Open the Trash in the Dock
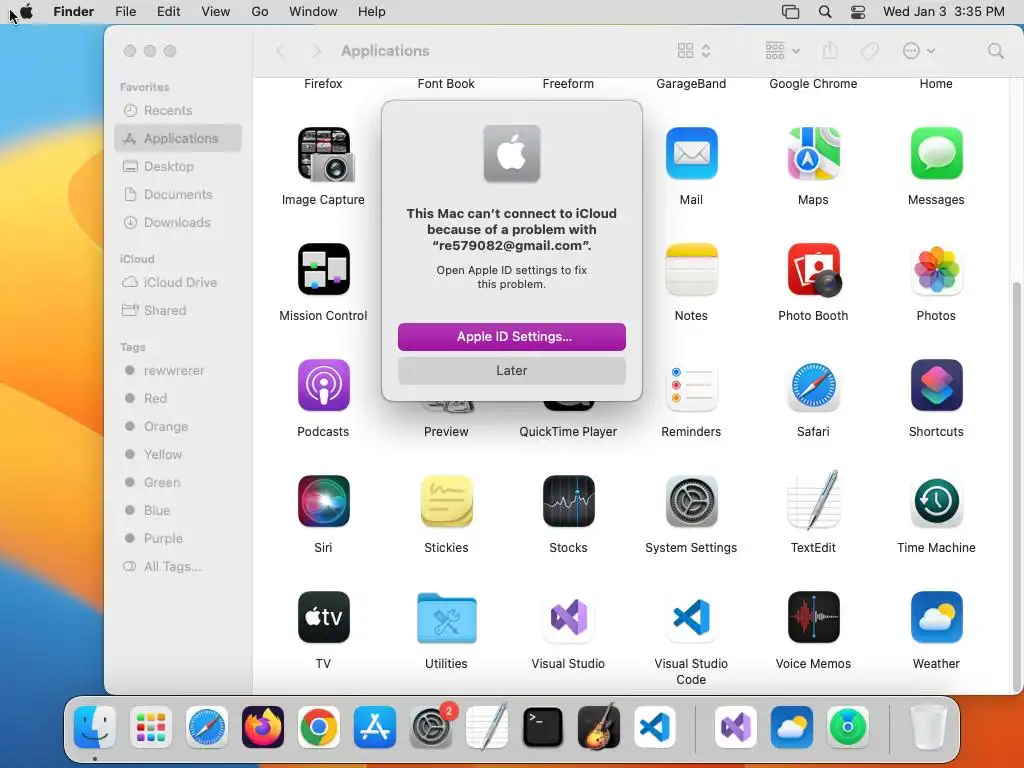Image resolution: width=1024 pixels, height=768 pixels. 928,727
